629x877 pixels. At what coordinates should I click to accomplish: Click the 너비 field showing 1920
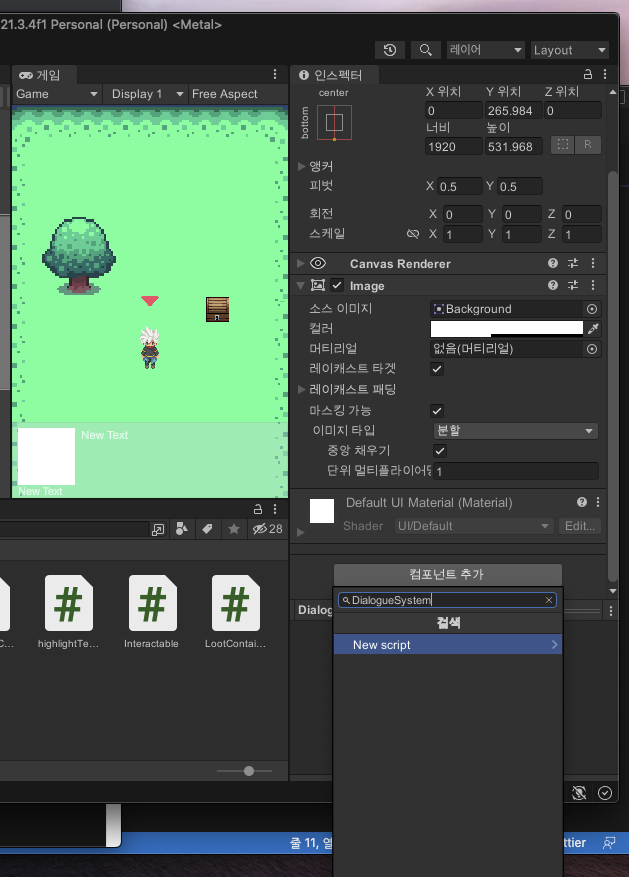click(453, 147)
